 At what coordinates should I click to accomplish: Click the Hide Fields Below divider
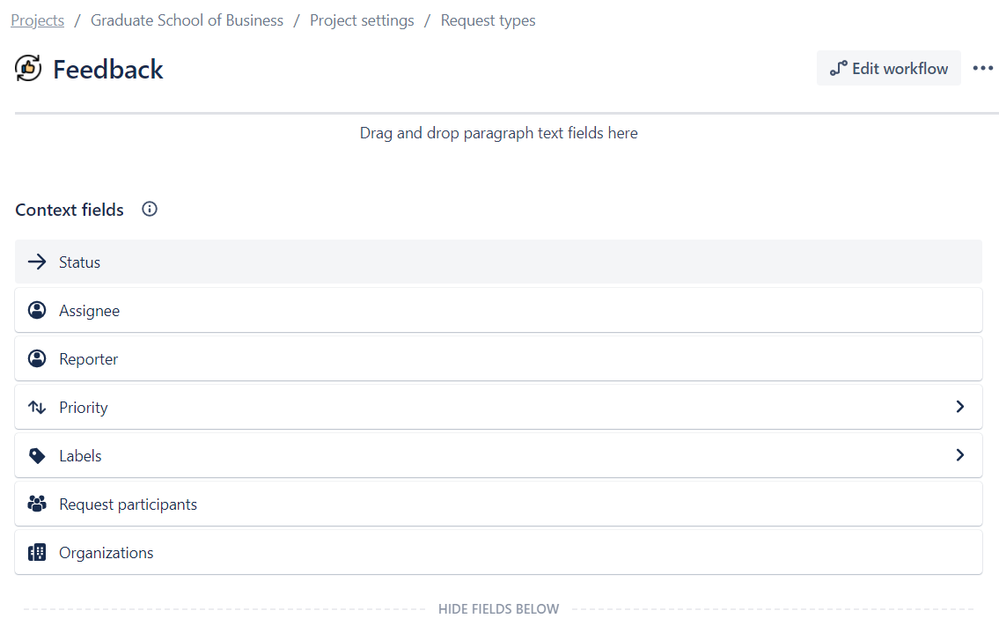point(499,608)
